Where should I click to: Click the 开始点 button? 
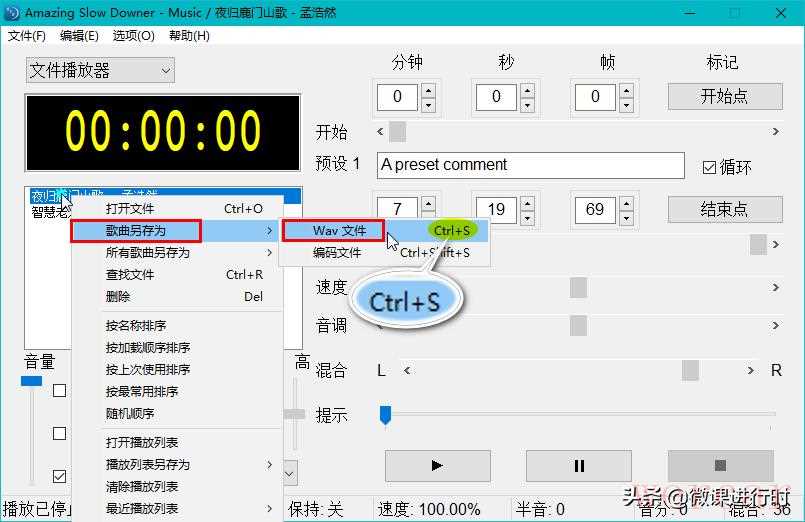pyautogui.click(x=724, y=97)
